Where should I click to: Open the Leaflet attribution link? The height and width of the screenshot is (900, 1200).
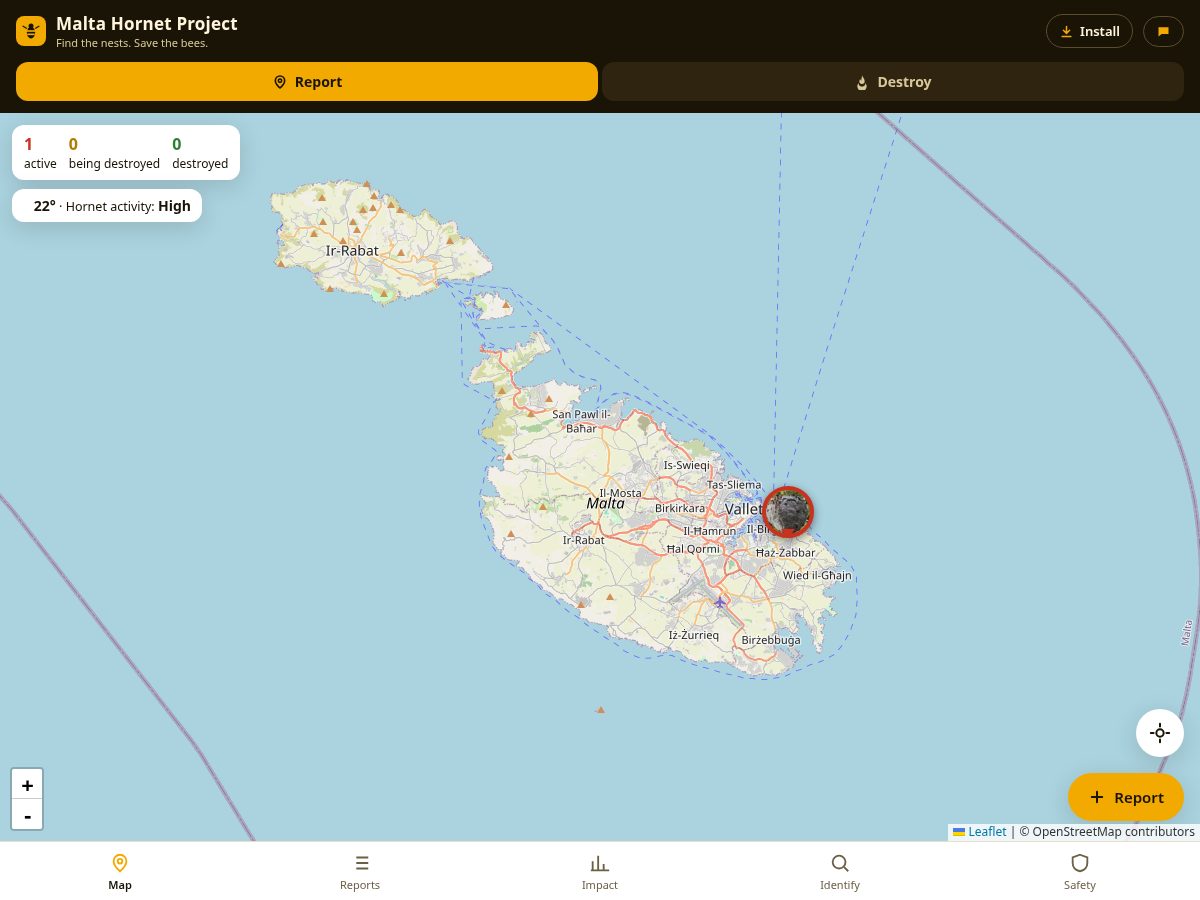979,832
